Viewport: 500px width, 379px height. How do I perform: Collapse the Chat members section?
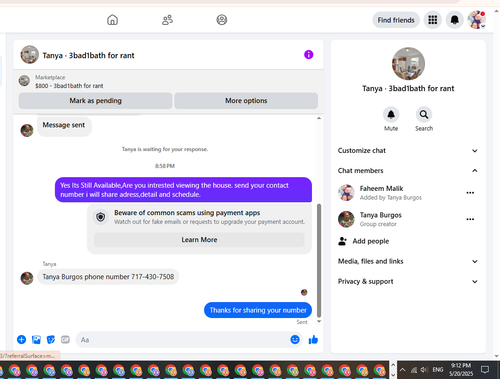[x=408, y=171]
